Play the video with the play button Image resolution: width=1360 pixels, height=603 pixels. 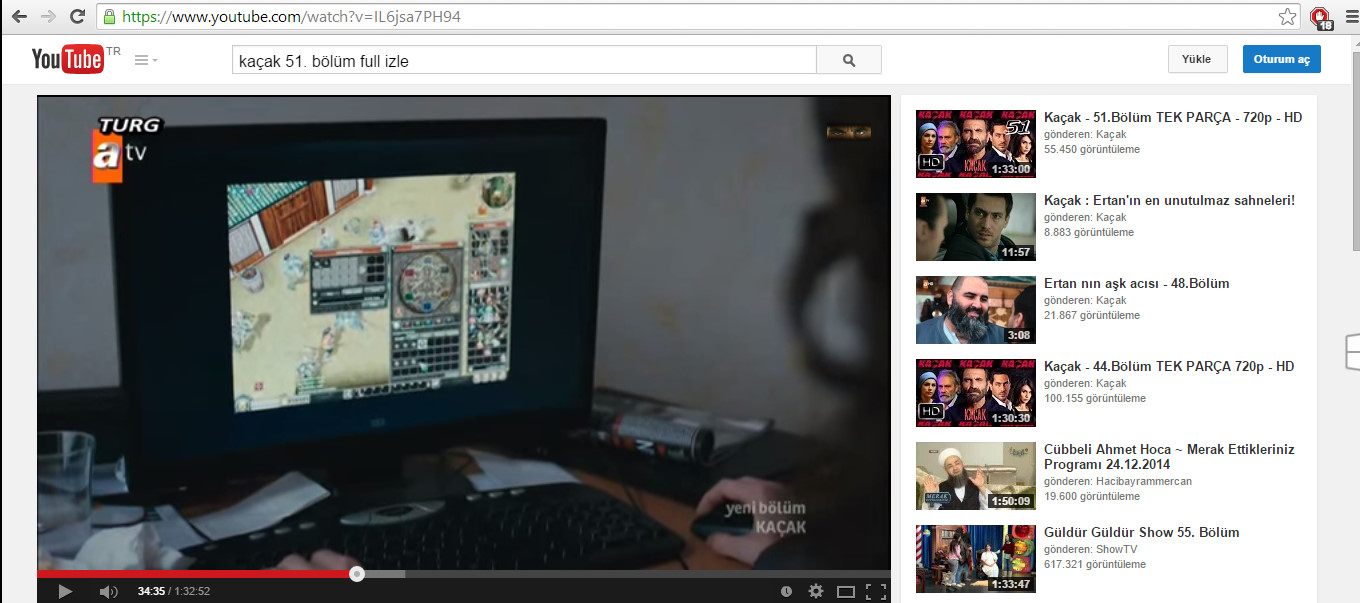[65, 591]
